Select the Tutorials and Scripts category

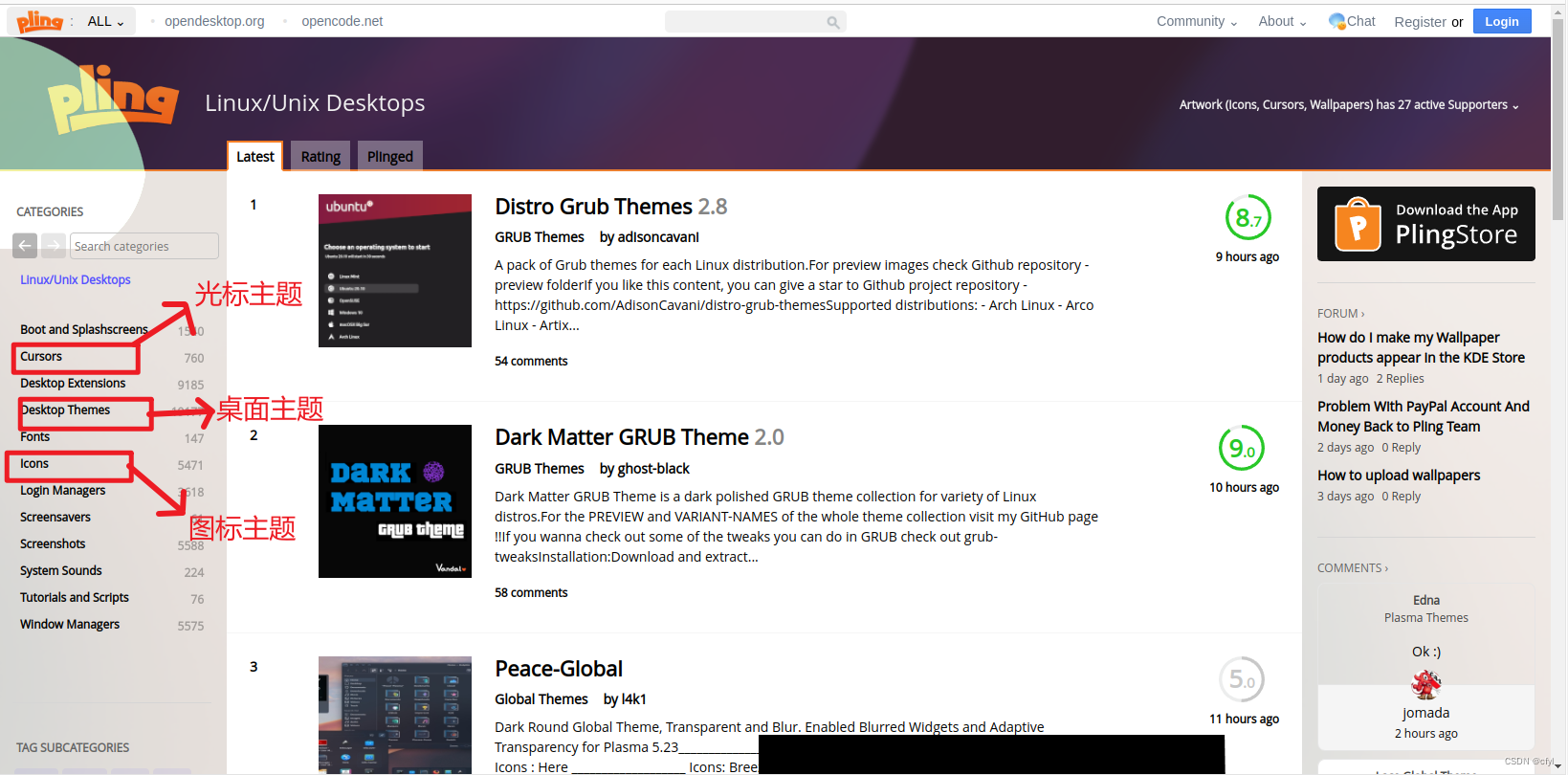[x=75, y=597]
